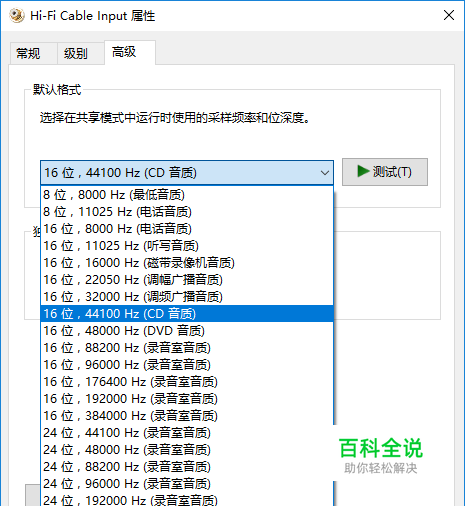Click the speaker icon in the title bar
Viewport: 465px width, 506px height.
(16, 16)
